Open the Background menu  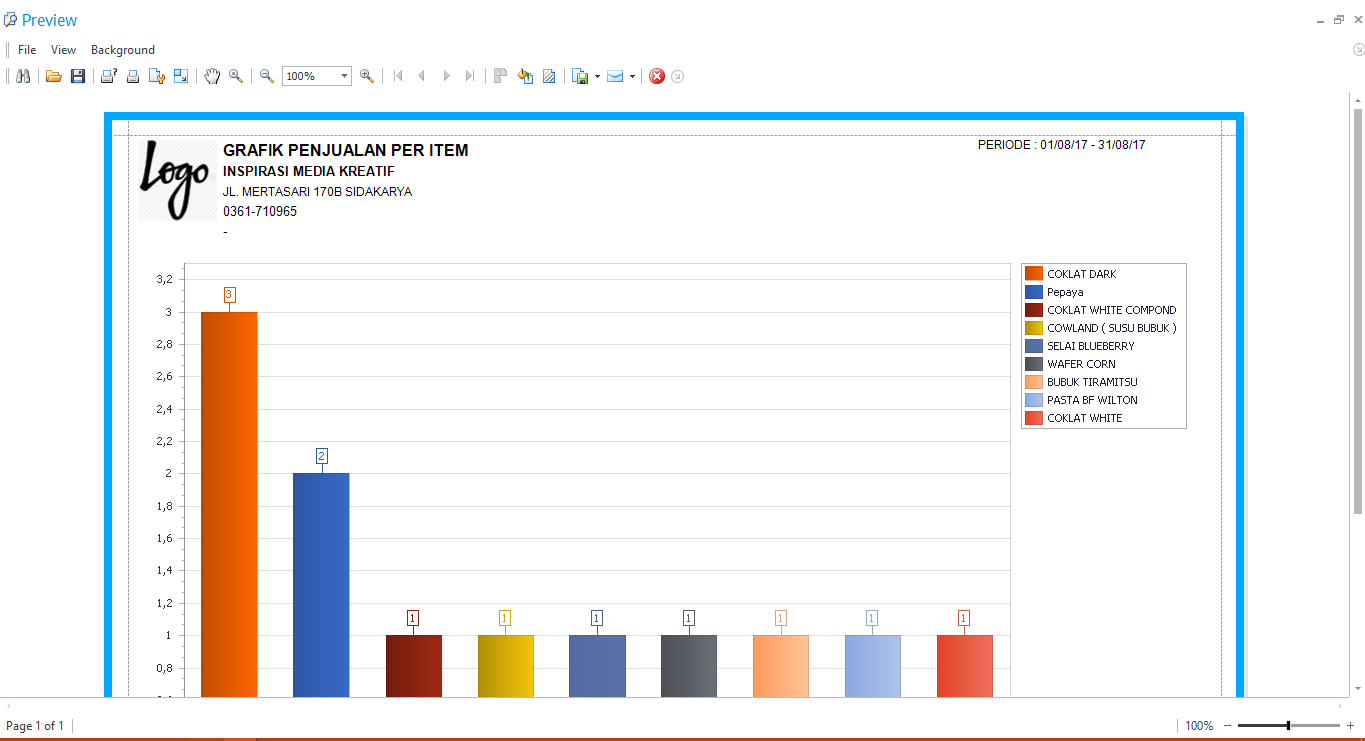[x=123, y=50]
